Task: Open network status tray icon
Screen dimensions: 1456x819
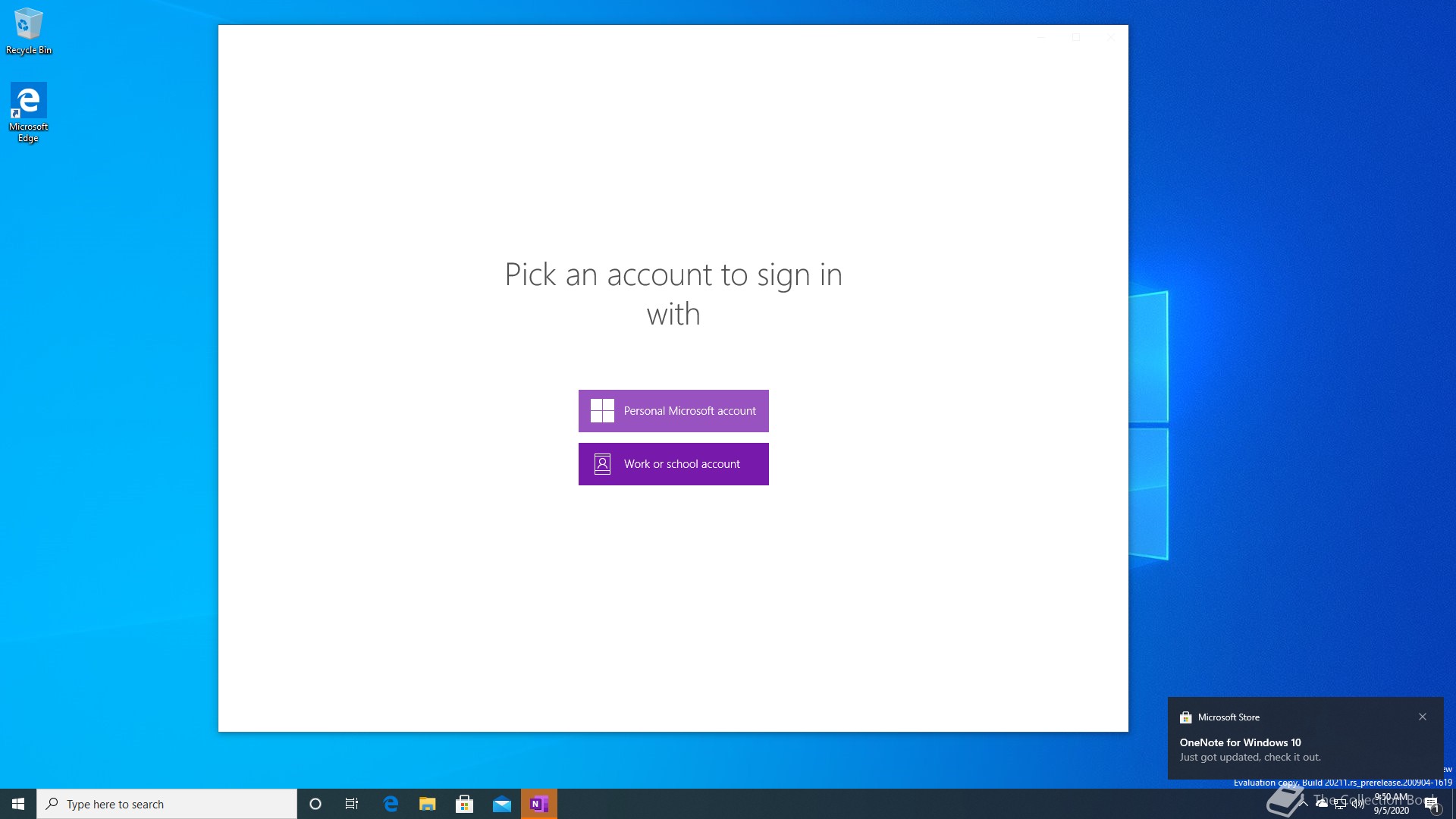Action: click(1340, 804)
